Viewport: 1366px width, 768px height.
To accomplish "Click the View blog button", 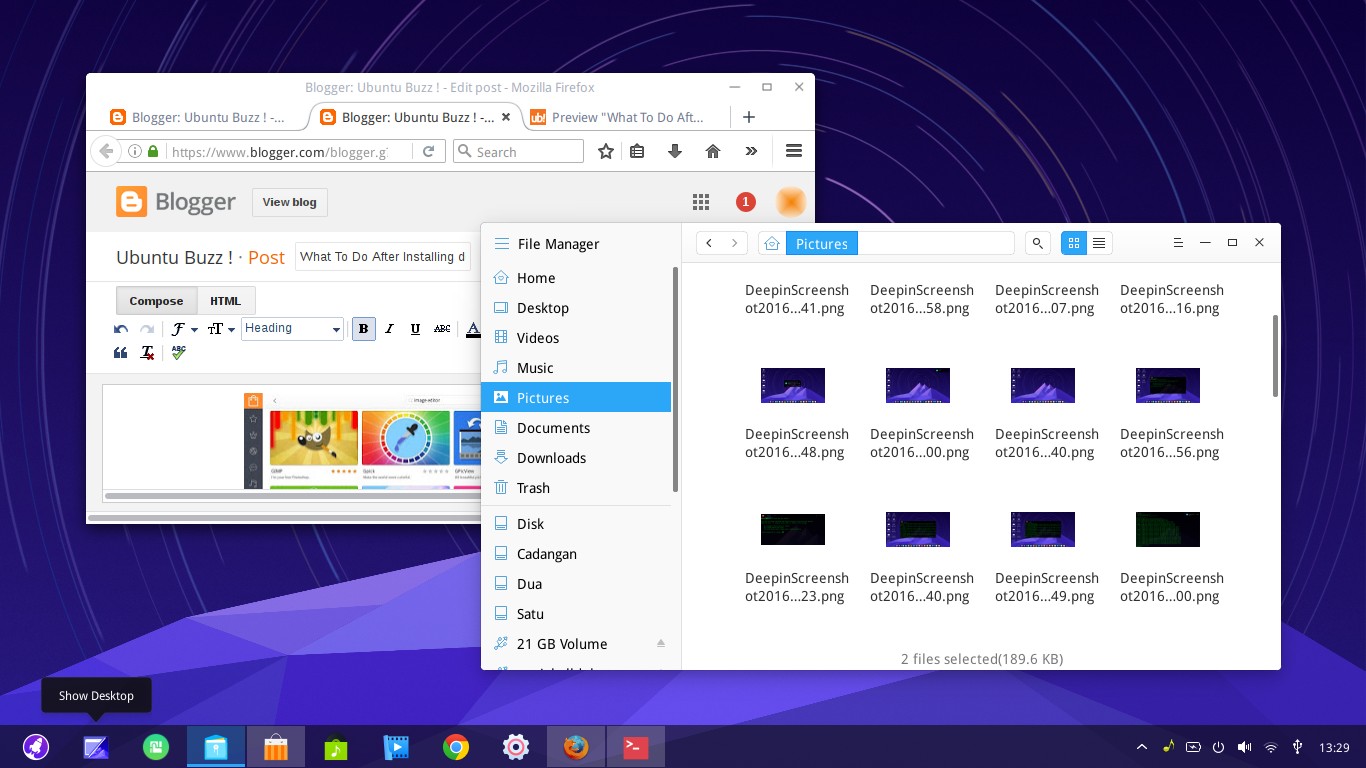I will pyautogui.click(x=289, y=202).
